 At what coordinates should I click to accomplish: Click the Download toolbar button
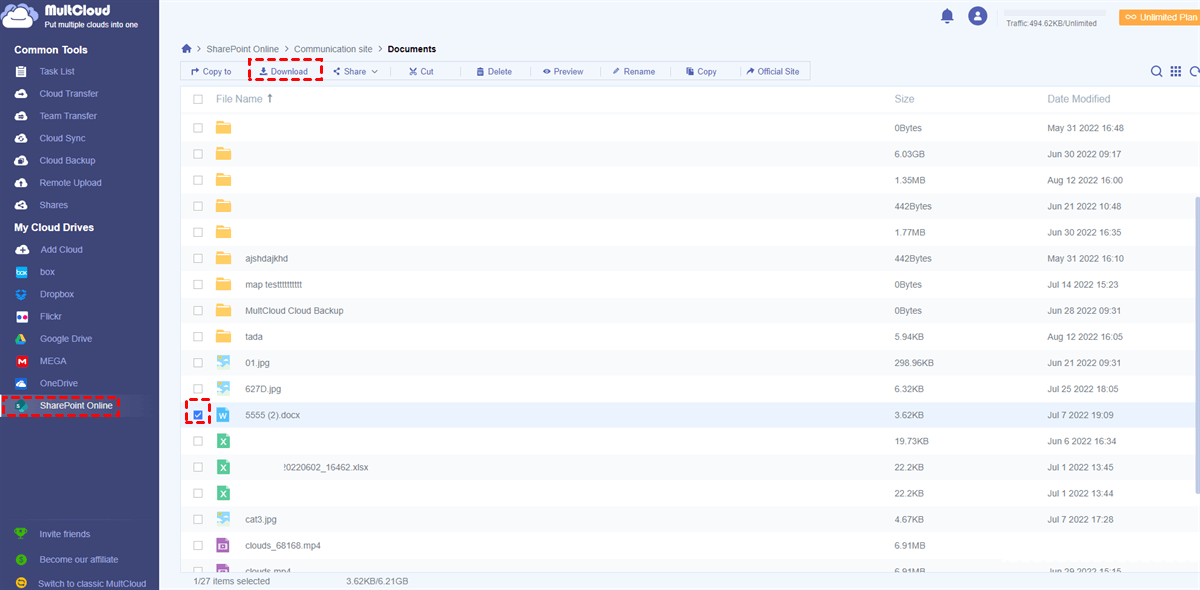pyautogui.click(x=283, y=72)
